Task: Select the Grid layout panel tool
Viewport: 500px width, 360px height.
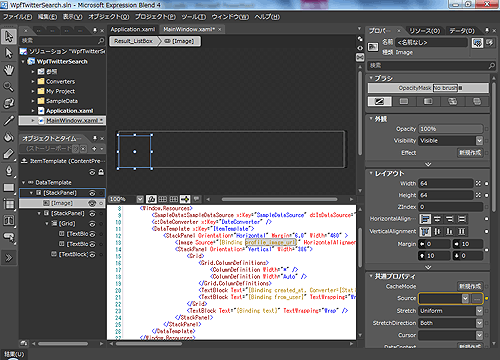Action: pyautogui.click(x=9, y=204)
